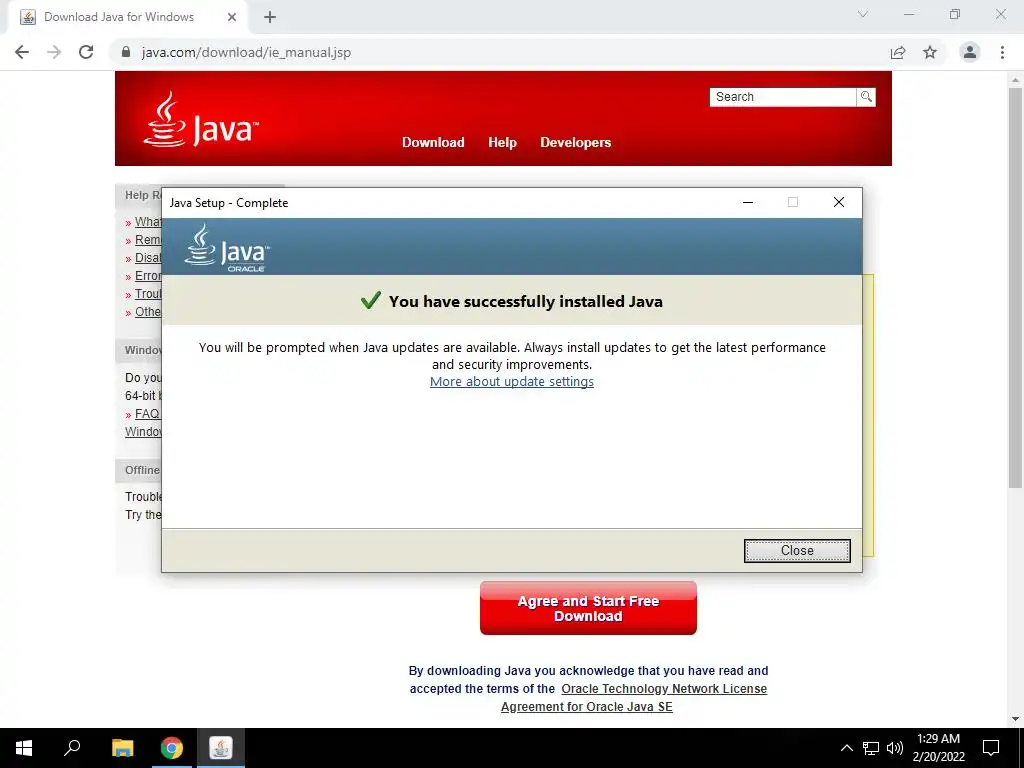Click 'You have successfully installed Java' text
This screenshot has width=1024, height=768.
click(x=526, y=301)
